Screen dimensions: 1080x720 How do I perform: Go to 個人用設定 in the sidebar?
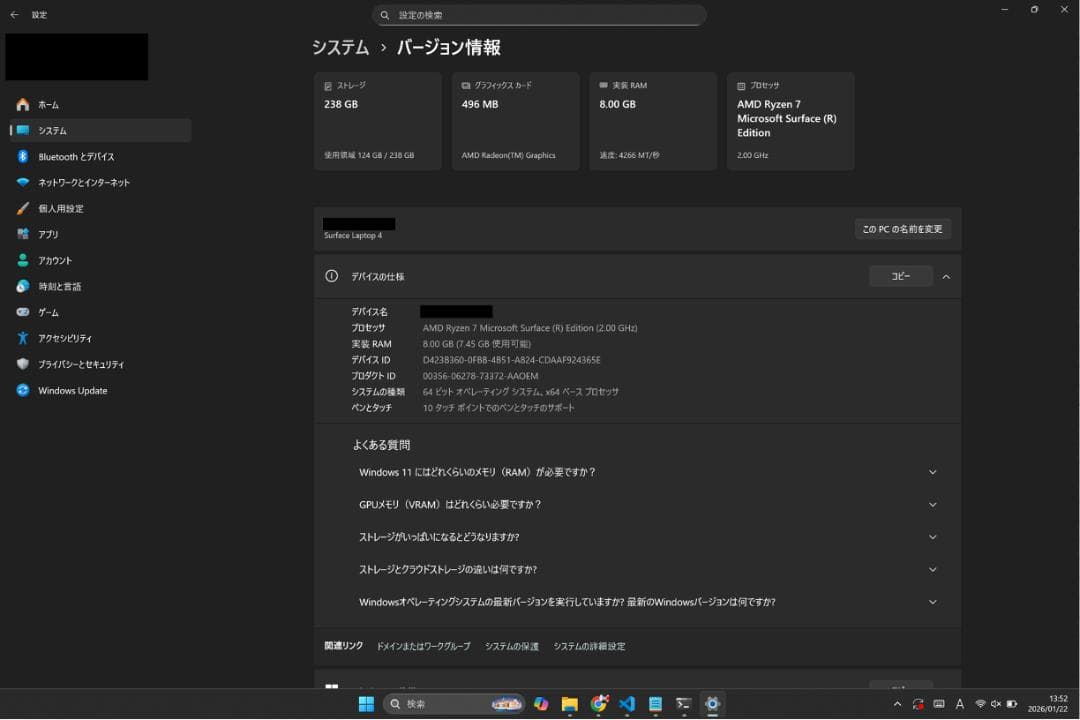(70, 208)
